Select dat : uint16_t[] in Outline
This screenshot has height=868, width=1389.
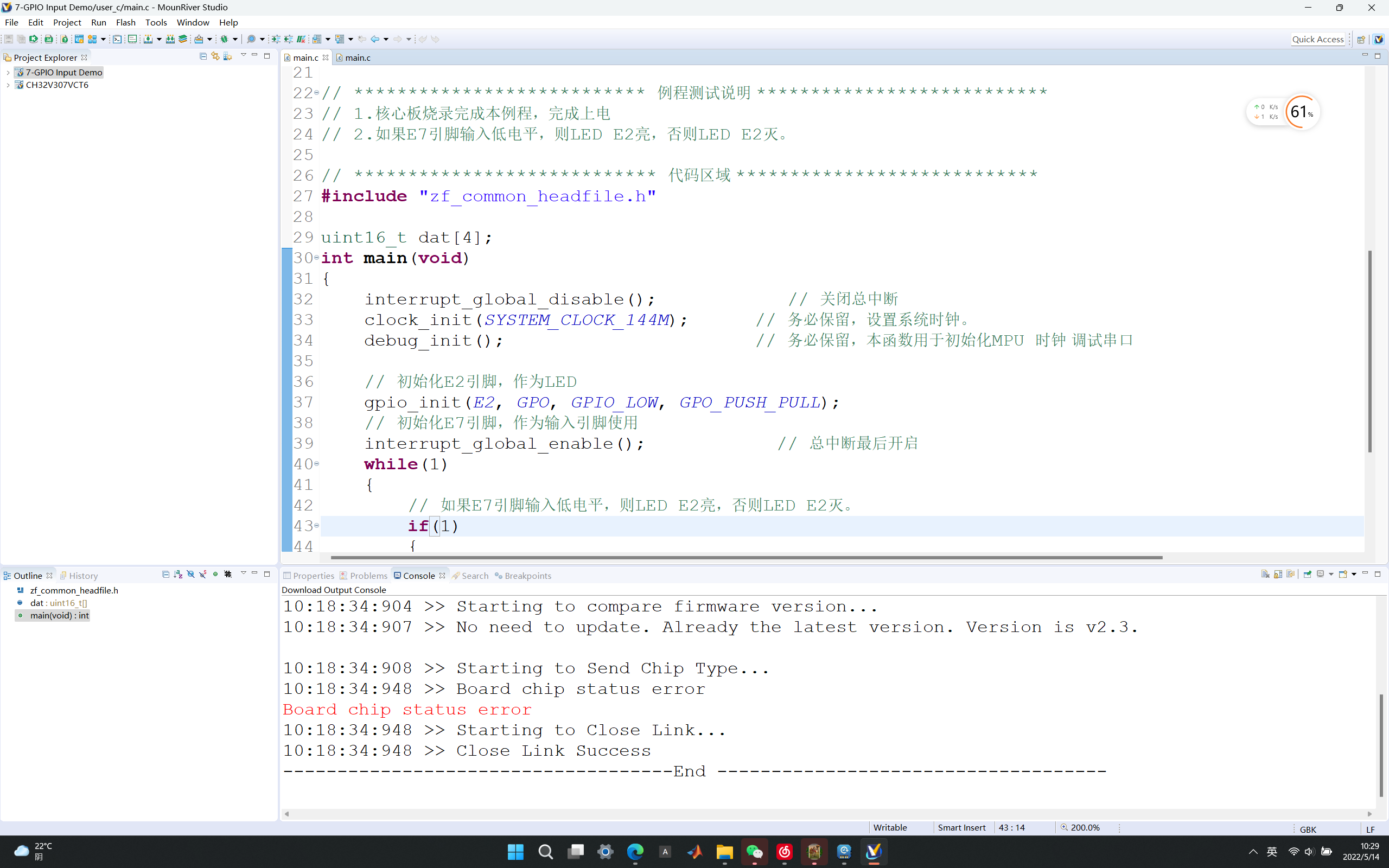52,603
